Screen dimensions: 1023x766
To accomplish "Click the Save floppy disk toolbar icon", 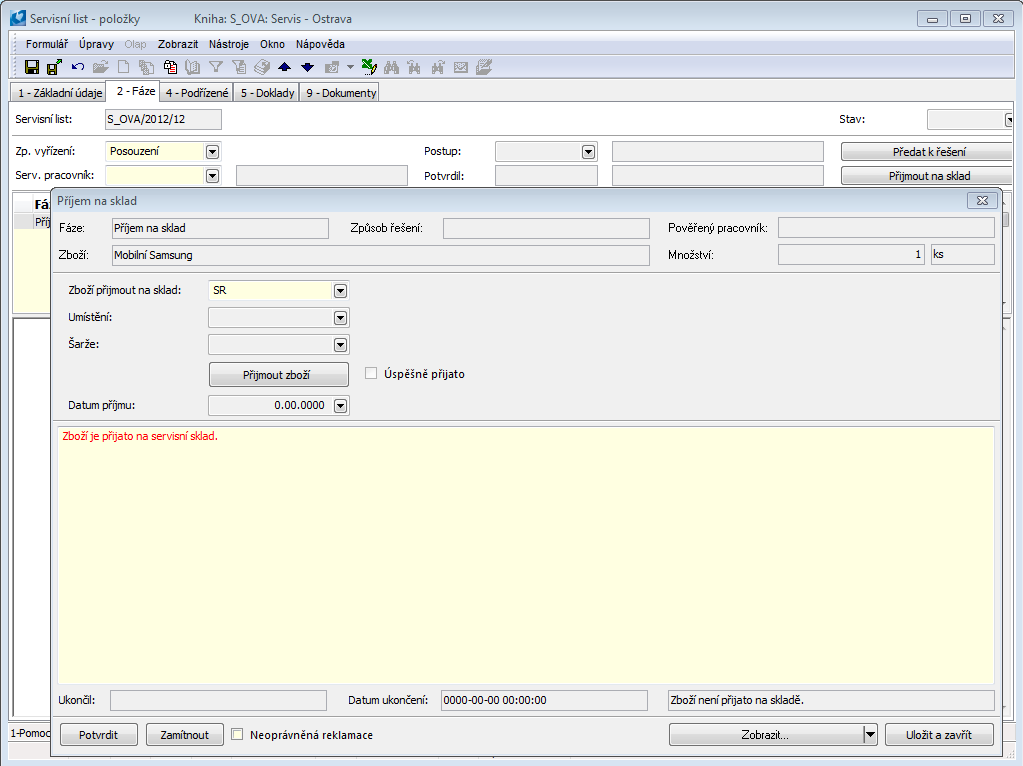I will pyautogui.click(x=32, y=67).
